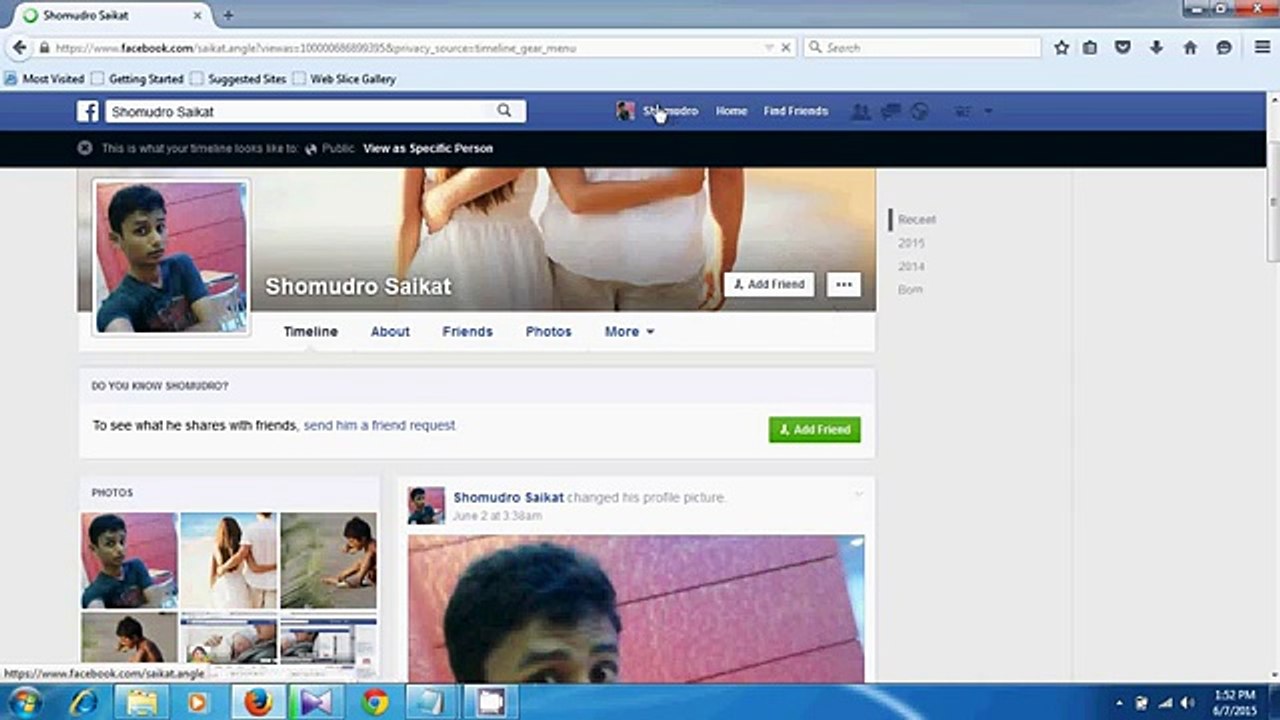Expand the Facebook account dropdown arrow
Image resolution: width=1280 pixels, height=720 pixels.
point(988,111)
